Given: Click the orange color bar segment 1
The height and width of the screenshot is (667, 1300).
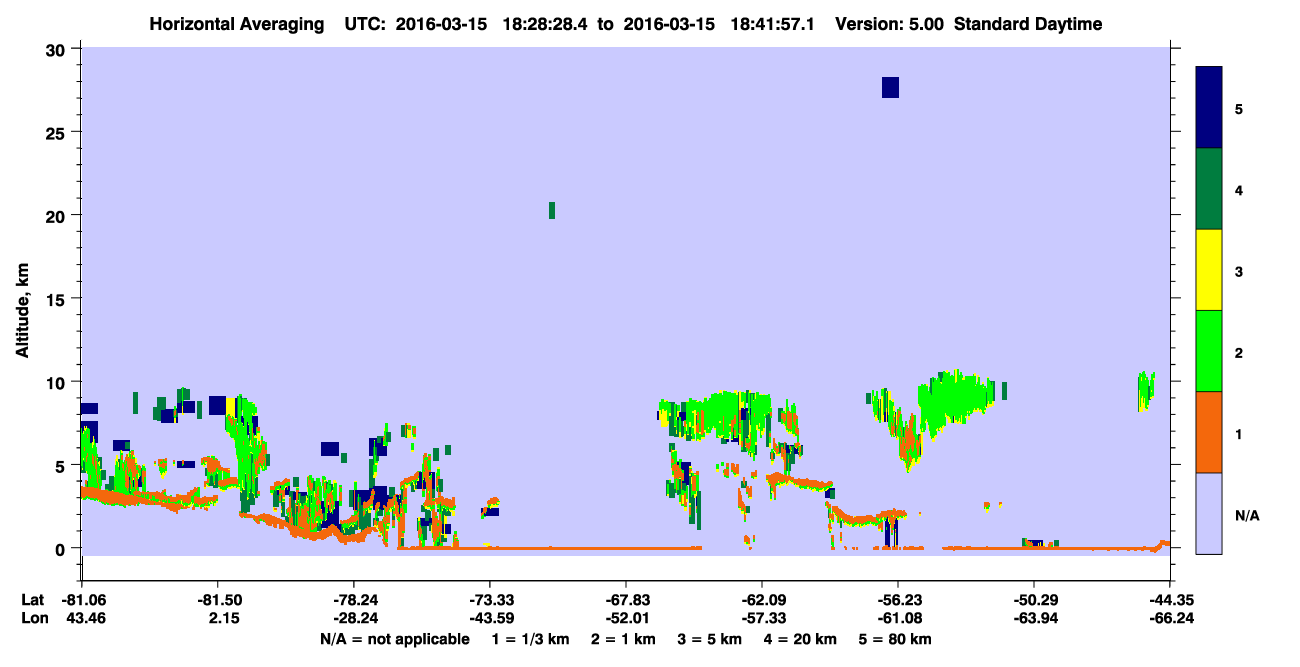Looking at the screenshot, I should click(x=1209, y=432).
